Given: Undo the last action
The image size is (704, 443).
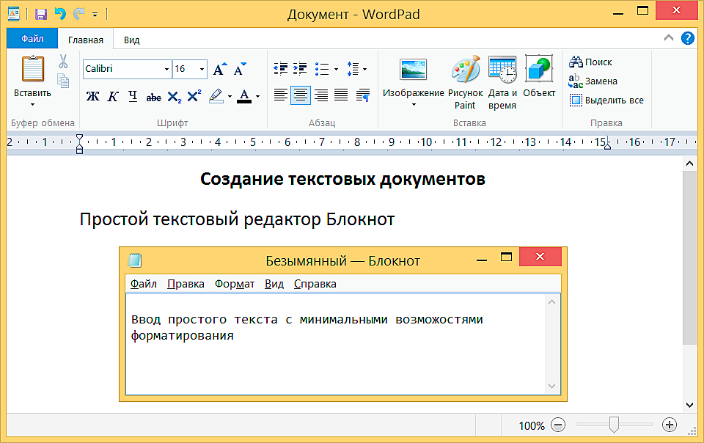Looking at the screenshot, I should (x=60, y=14).
